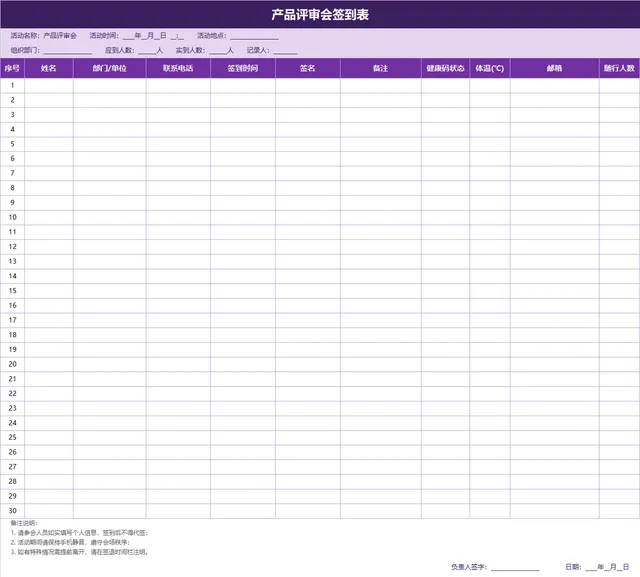The width and height of the screenshot is (640, 577).
Task: Select row number 28 cell
Action: pyautogui.click(x=12, y=482)
